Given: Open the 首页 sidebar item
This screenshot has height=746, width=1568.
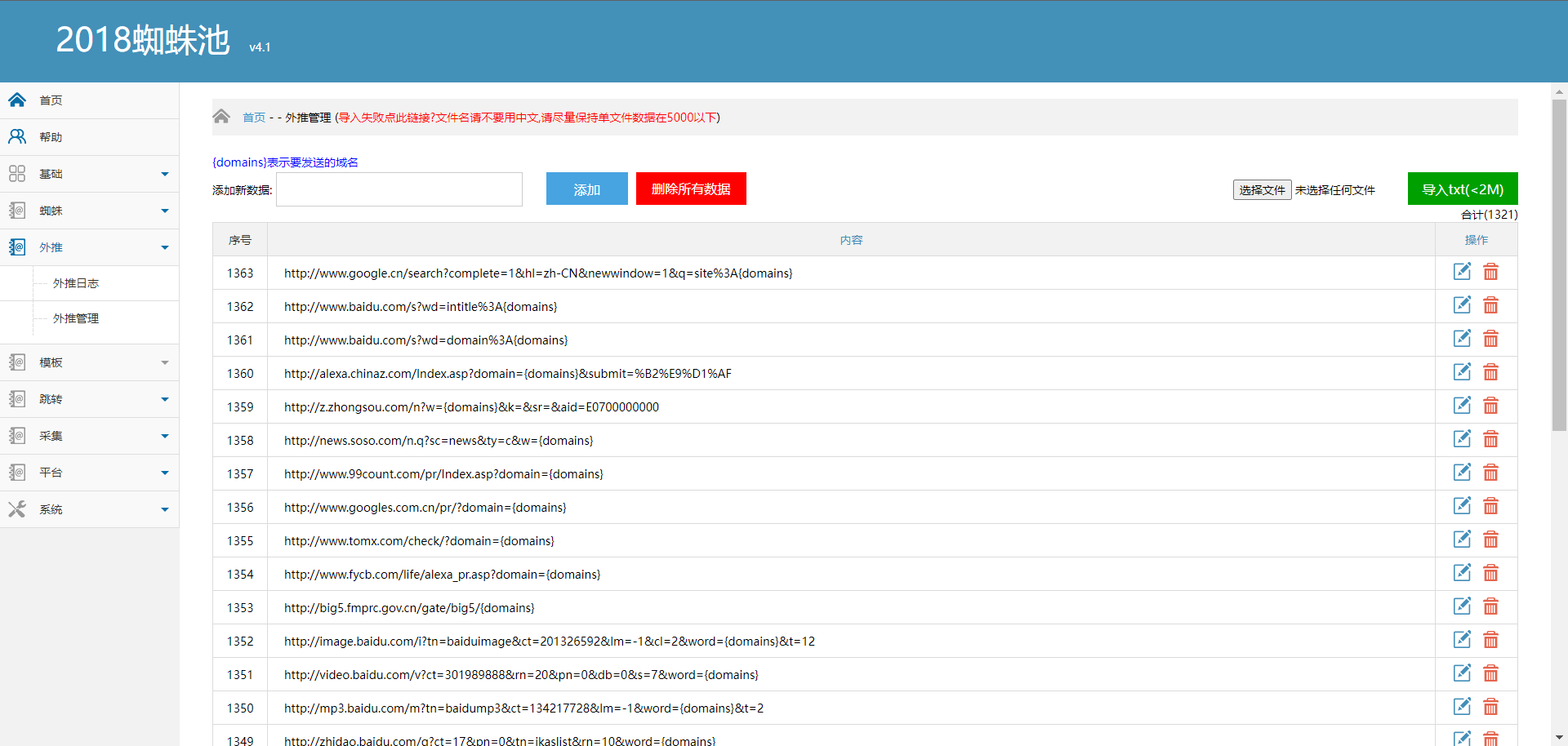Looking at the screenshot, I should click(90, 100).
